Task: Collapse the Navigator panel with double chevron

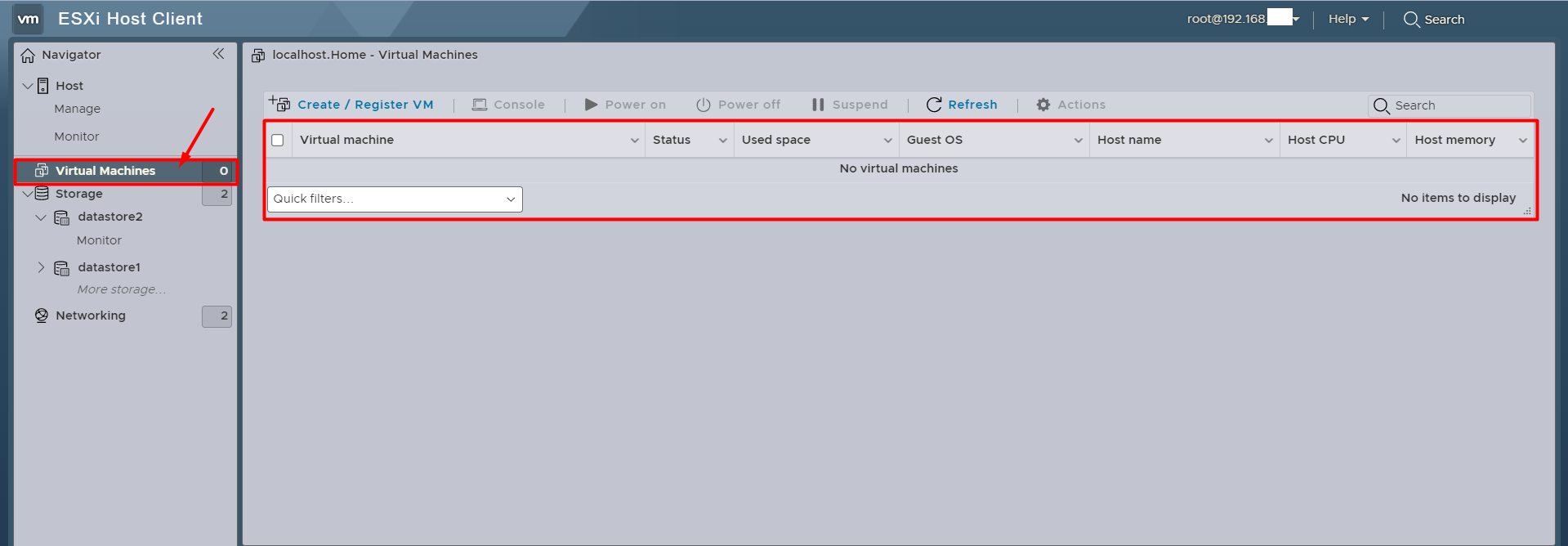Action: (x=218, y=54)
